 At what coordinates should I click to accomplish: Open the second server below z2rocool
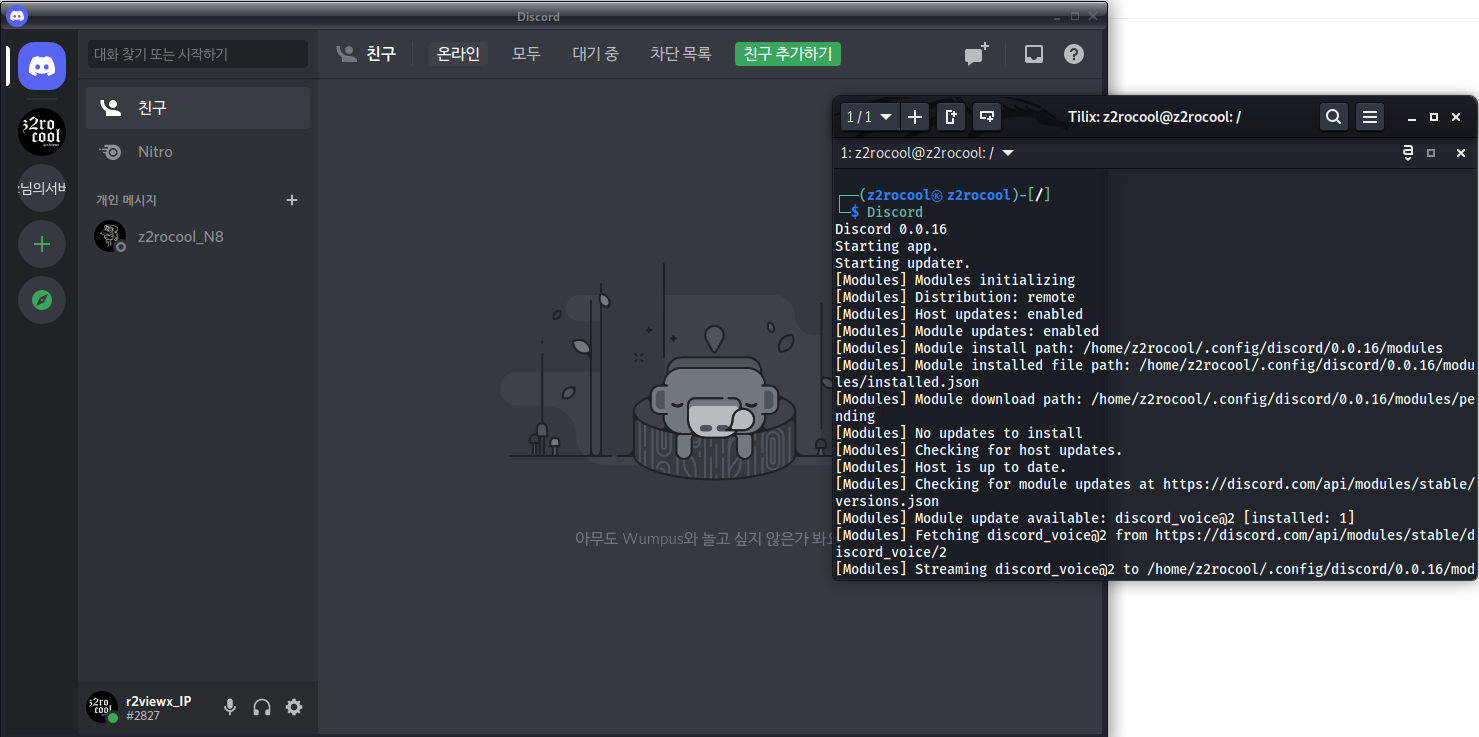coord(42,188)
